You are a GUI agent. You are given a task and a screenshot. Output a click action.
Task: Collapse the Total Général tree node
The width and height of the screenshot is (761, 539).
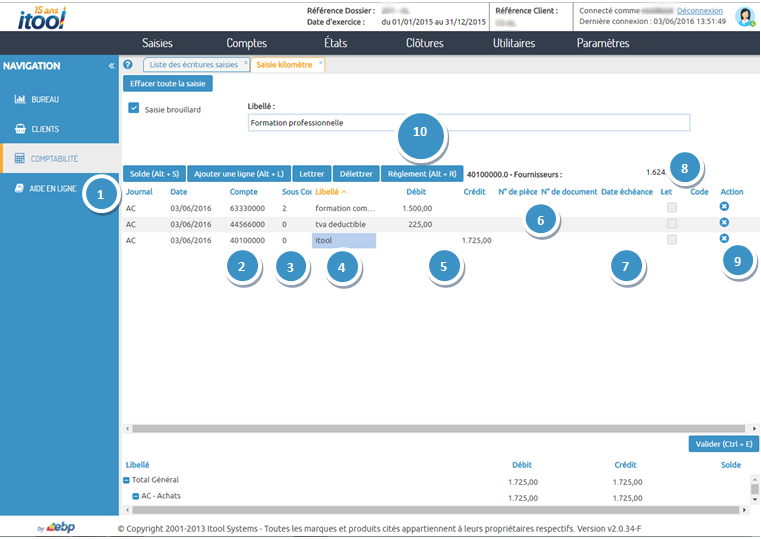coord(127,481)
